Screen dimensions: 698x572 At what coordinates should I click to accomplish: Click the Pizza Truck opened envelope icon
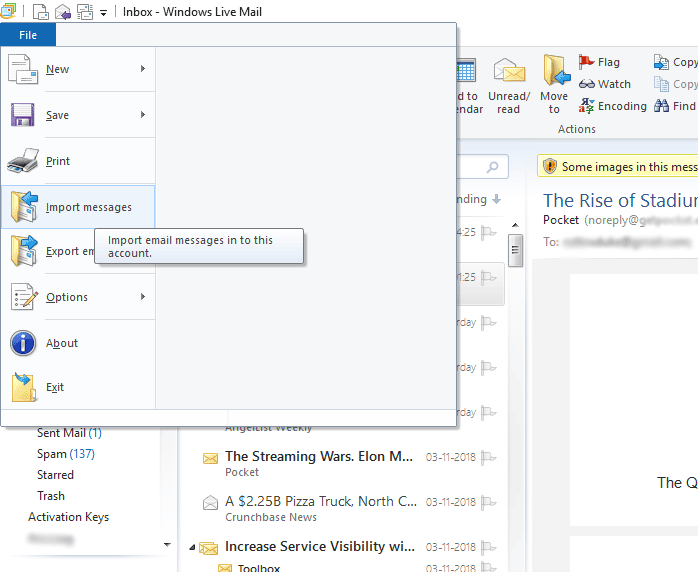[210, 503]
